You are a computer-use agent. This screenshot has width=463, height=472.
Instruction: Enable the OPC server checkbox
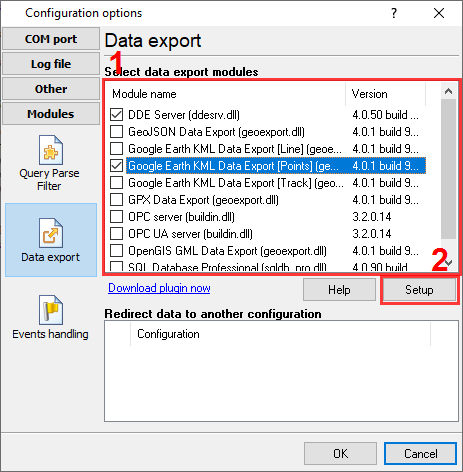click(x=116, y=217)
